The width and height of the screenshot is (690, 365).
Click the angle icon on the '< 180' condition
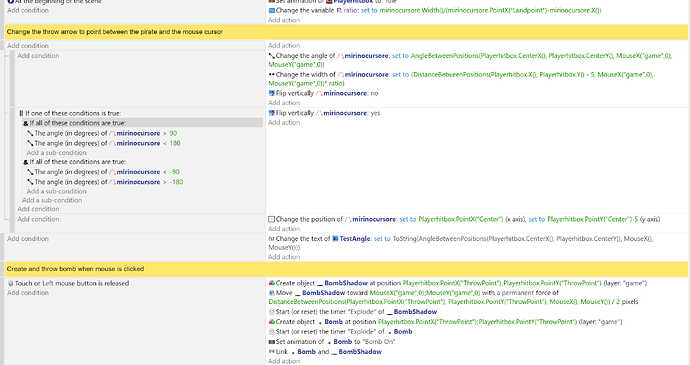pyautogui.click(x=30, y=144)
